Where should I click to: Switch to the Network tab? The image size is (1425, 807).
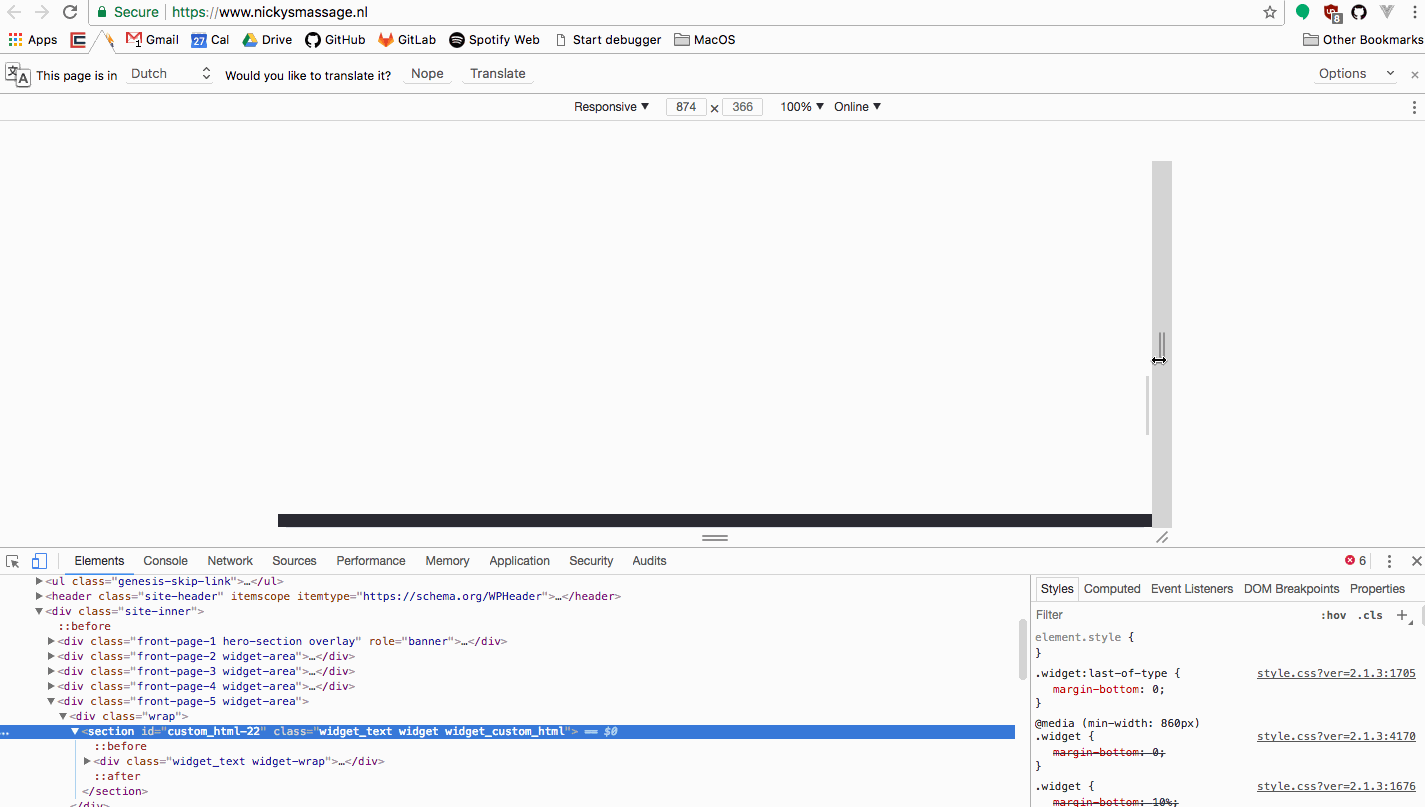point(230,561)
